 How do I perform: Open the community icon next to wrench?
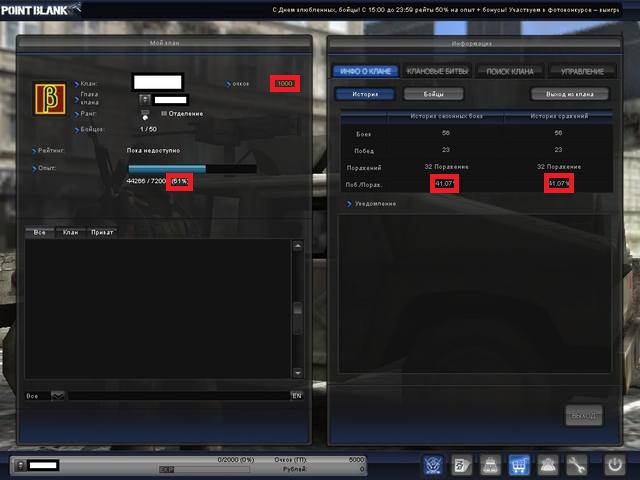tap(547, 464)
